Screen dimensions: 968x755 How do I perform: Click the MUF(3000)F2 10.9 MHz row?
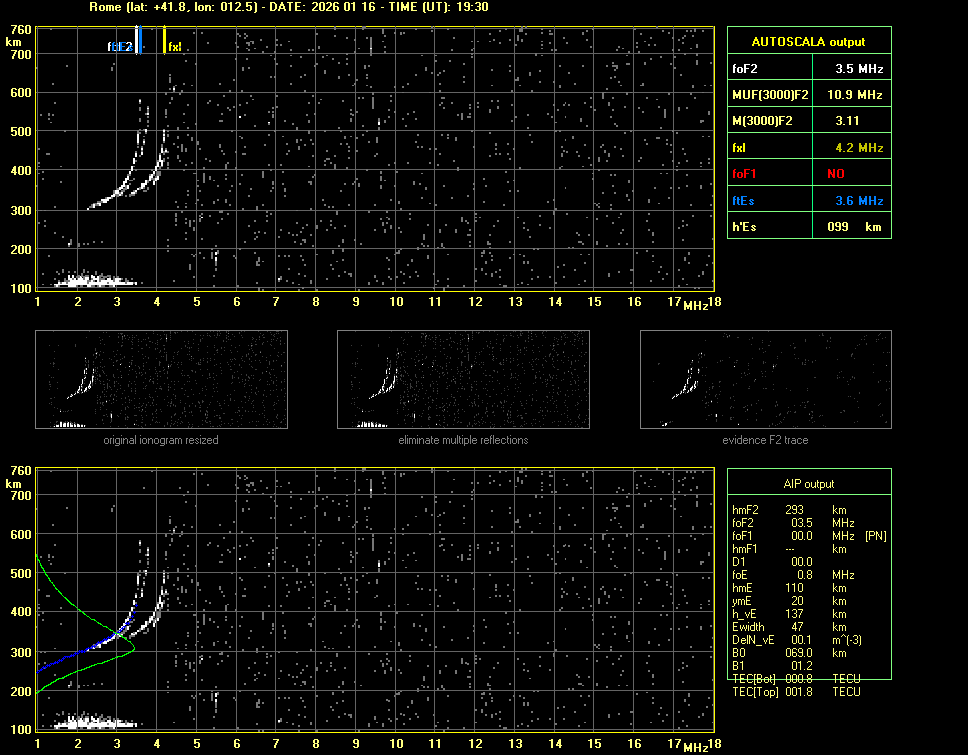pos(808,95)
